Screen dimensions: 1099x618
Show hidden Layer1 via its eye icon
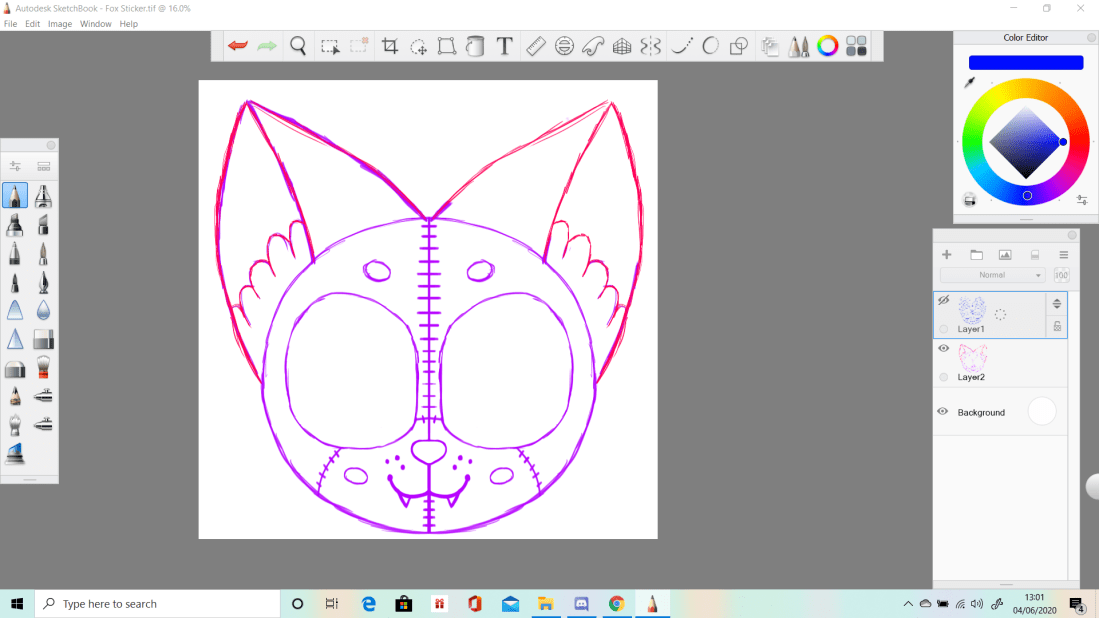(943, 300)
